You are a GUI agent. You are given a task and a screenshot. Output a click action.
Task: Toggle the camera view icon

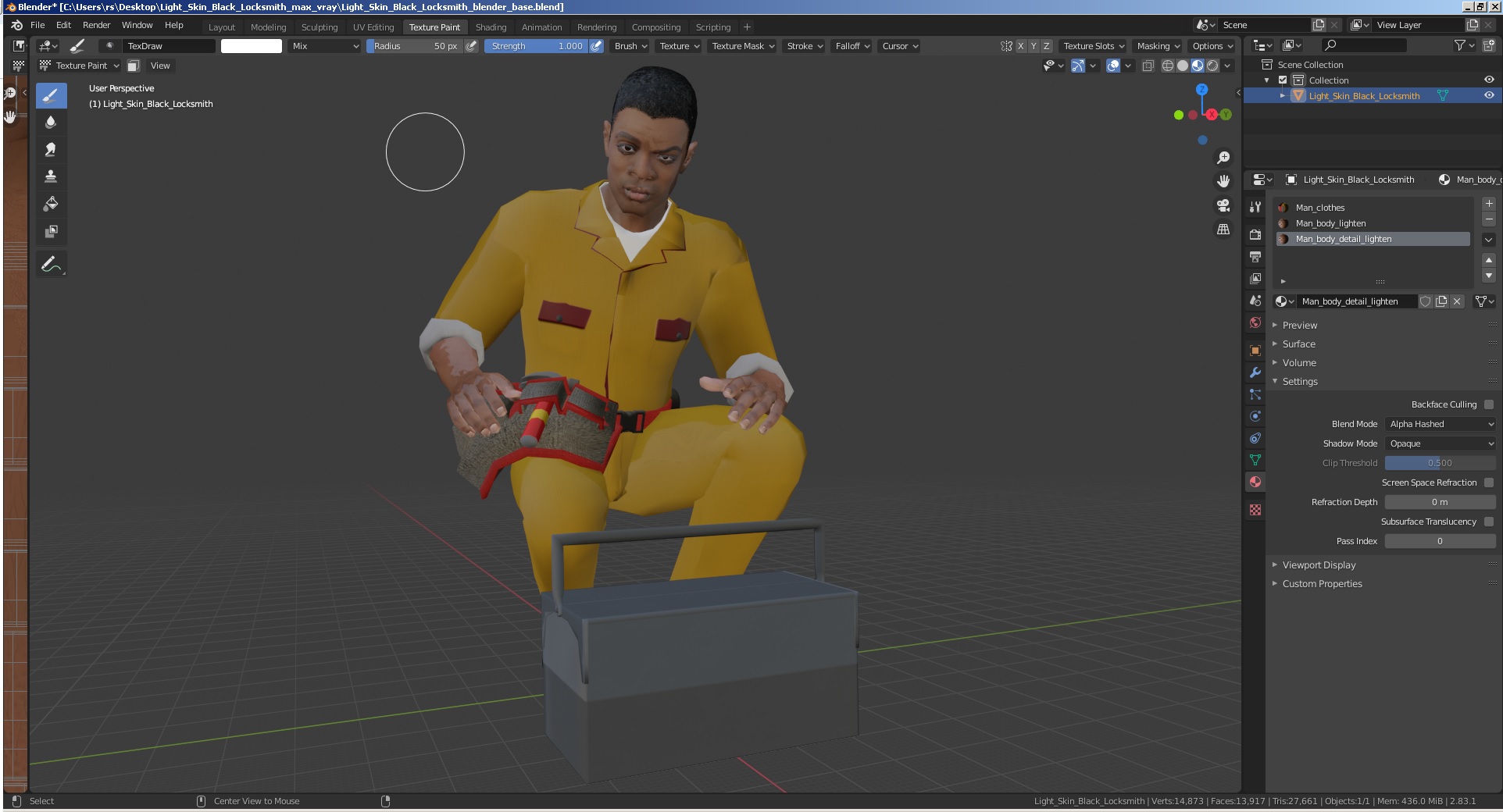pos(1223,205)
